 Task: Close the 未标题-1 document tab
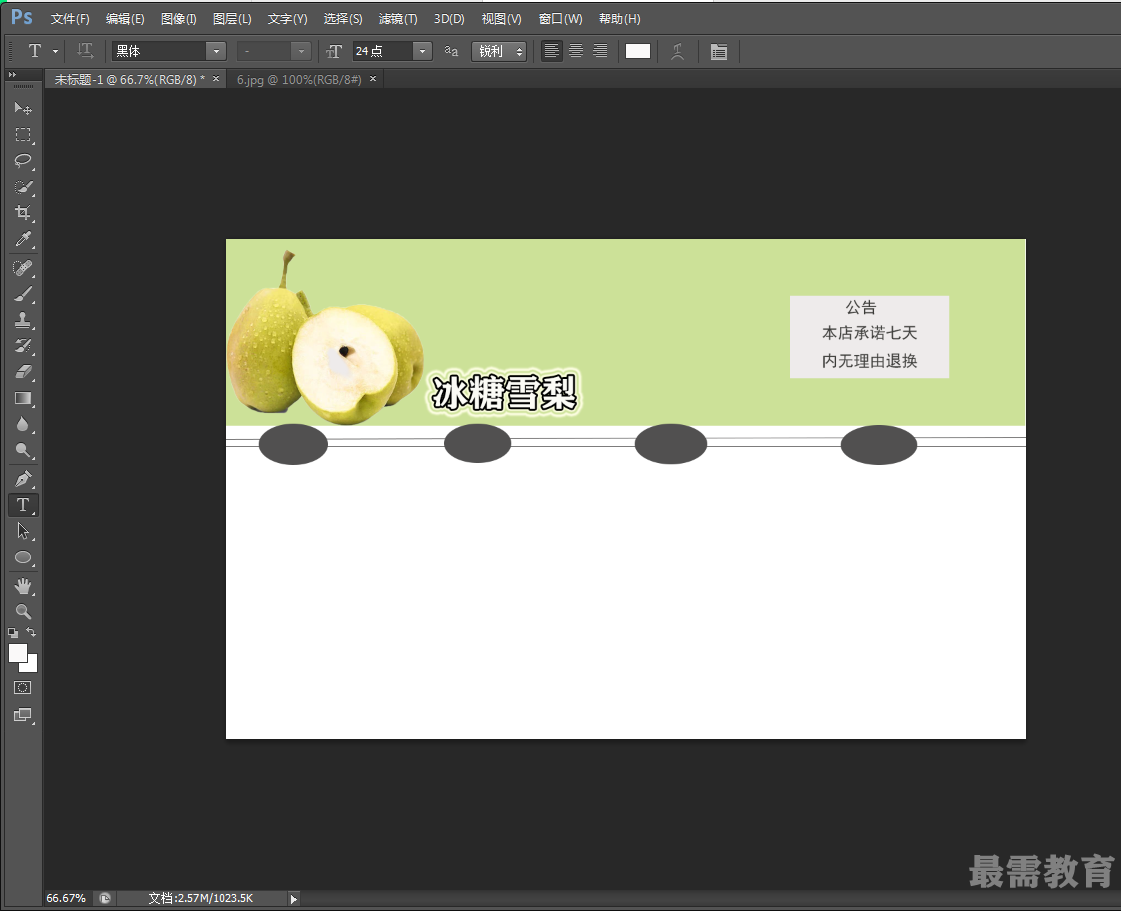(x=216, y=79)
